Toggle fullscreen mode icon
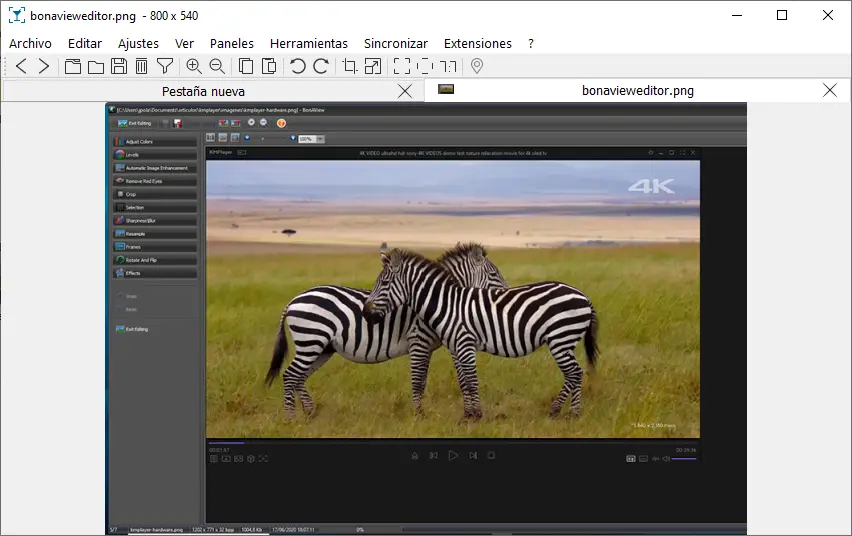 402,66
